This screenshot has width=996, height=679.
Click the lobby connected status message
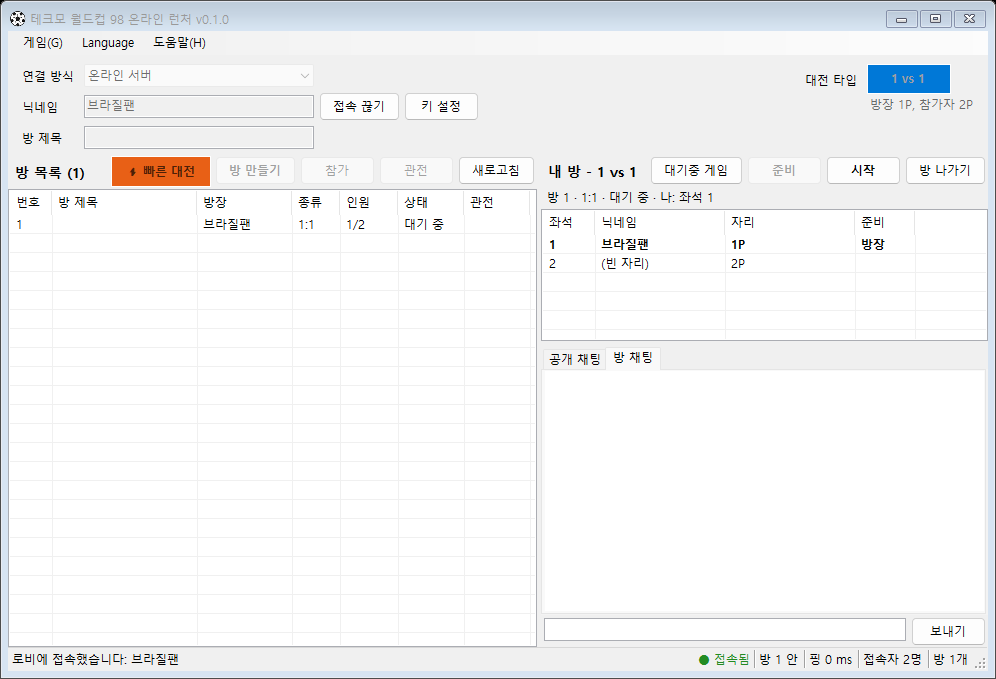coord(95,659)
